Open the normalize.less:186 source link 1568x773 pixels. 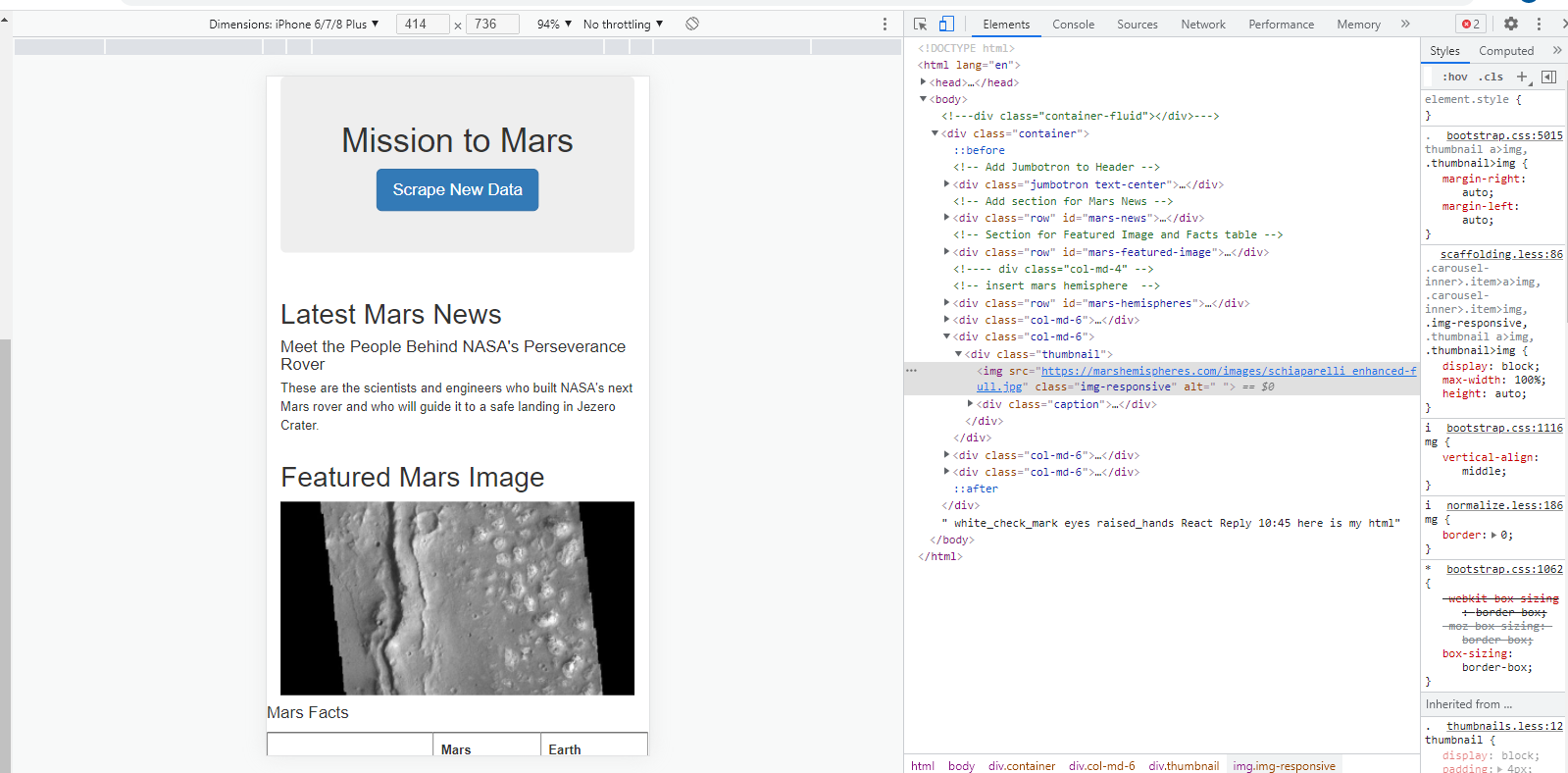click(x=1504, y=505)
